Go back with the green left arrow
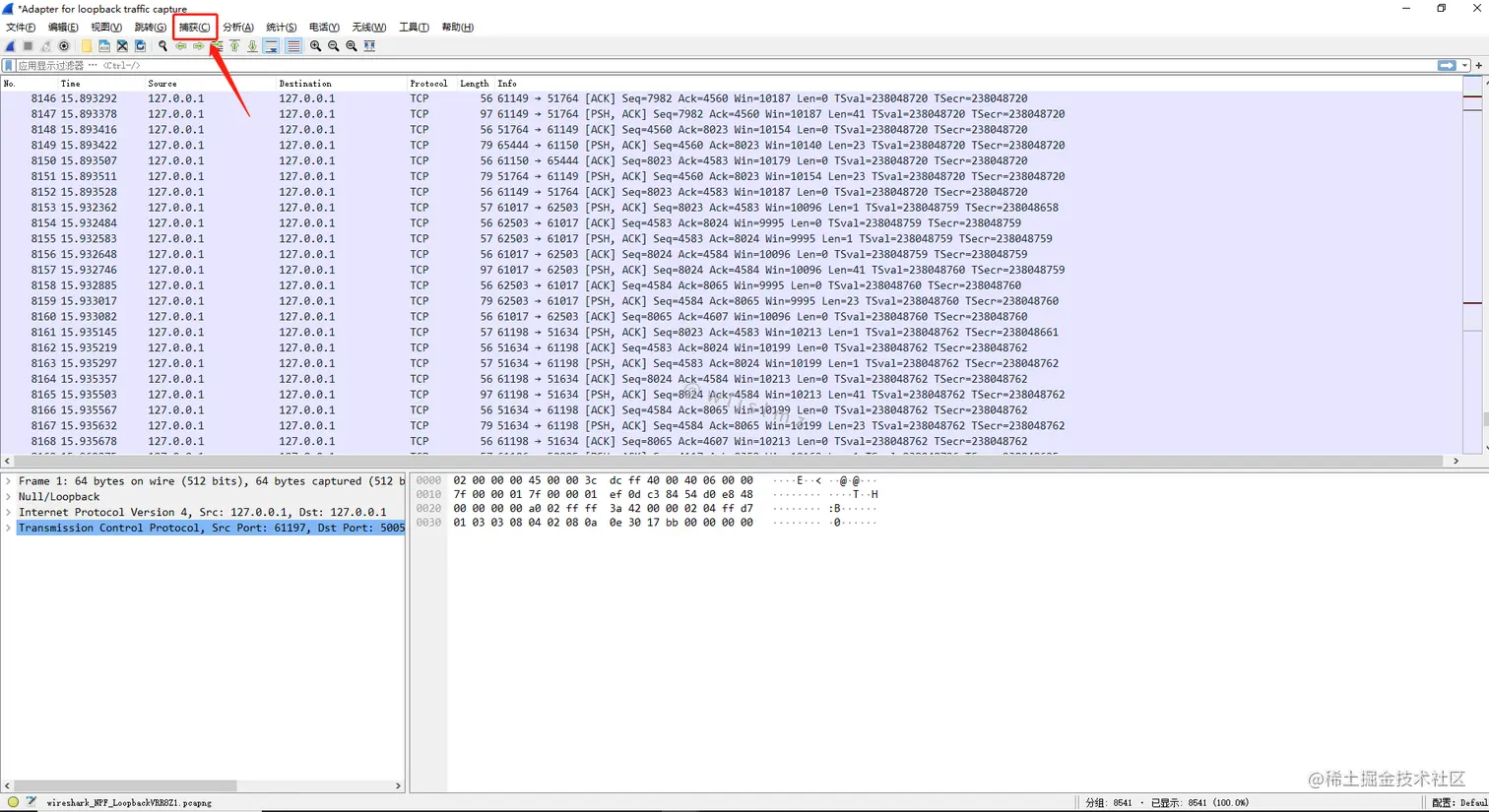 (181, 46)
